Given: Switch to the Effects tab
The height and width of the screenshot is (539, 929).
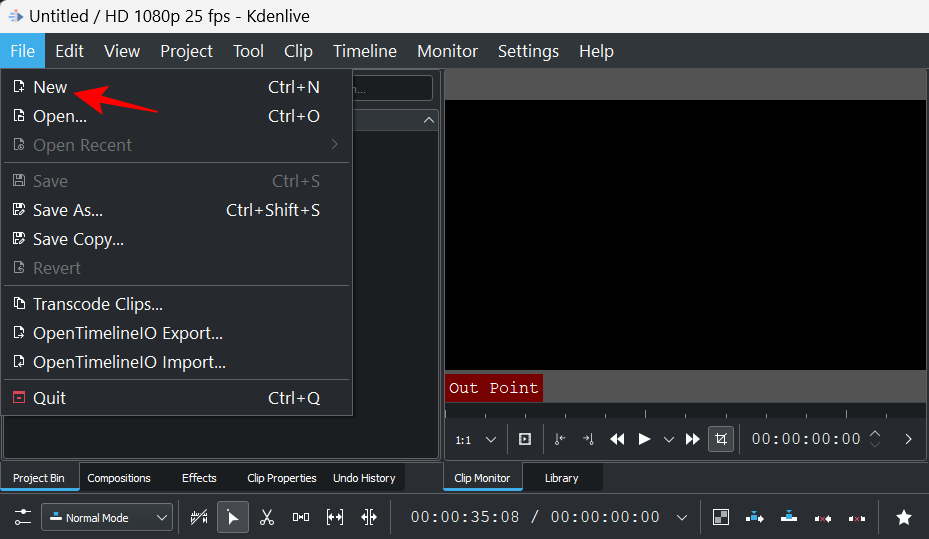Looking at the screenshot, I should 199,478.
